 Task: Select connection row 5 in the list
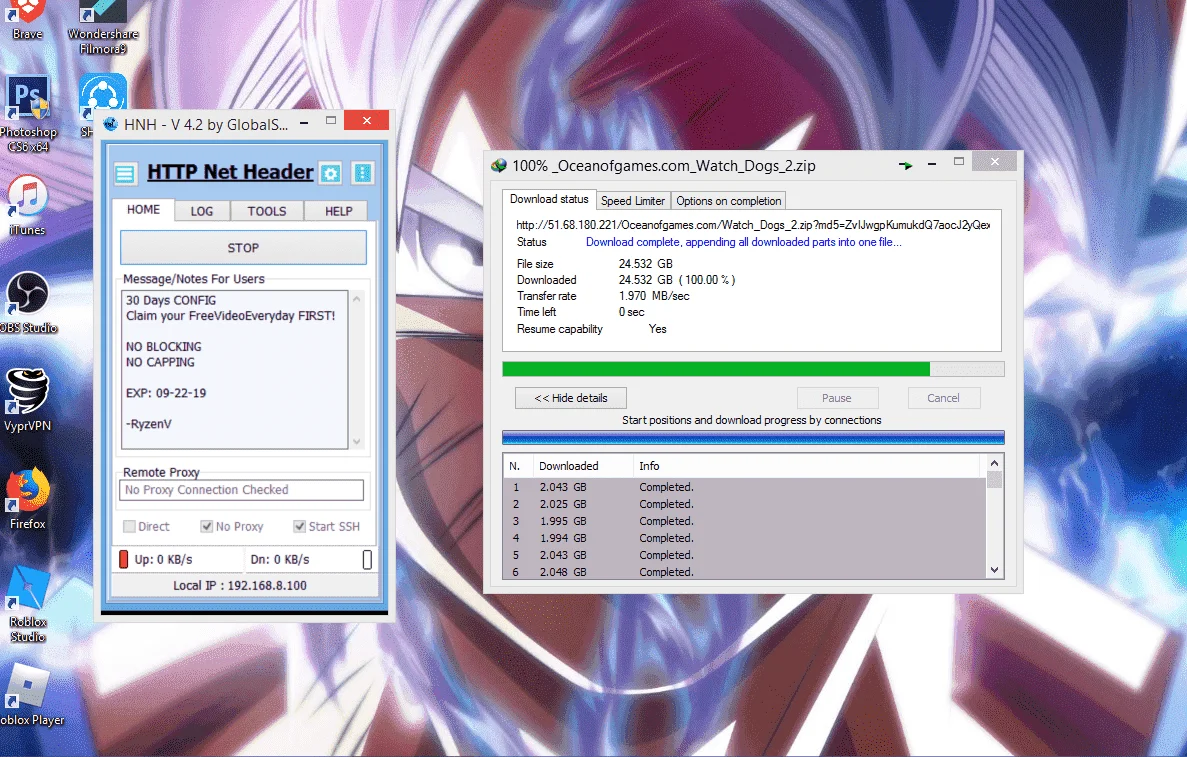point(745,555)
